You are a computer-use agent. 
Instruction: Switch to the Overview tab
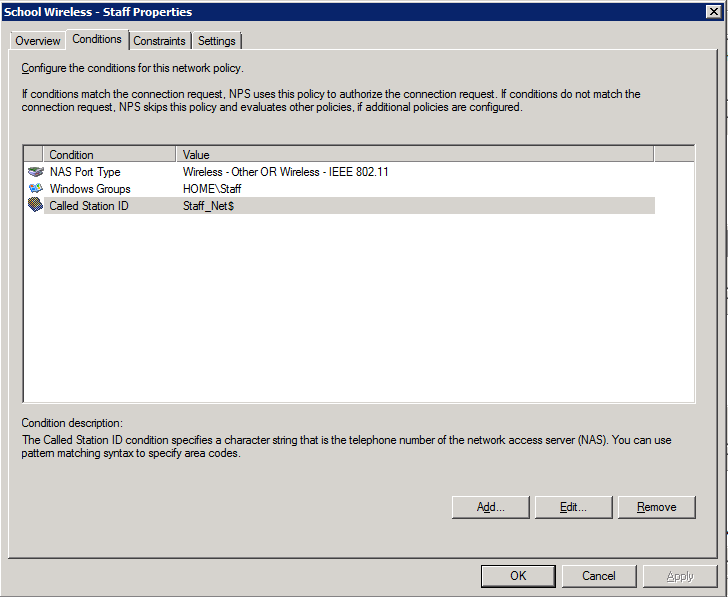pyautogui.click(x=38, y=41)
